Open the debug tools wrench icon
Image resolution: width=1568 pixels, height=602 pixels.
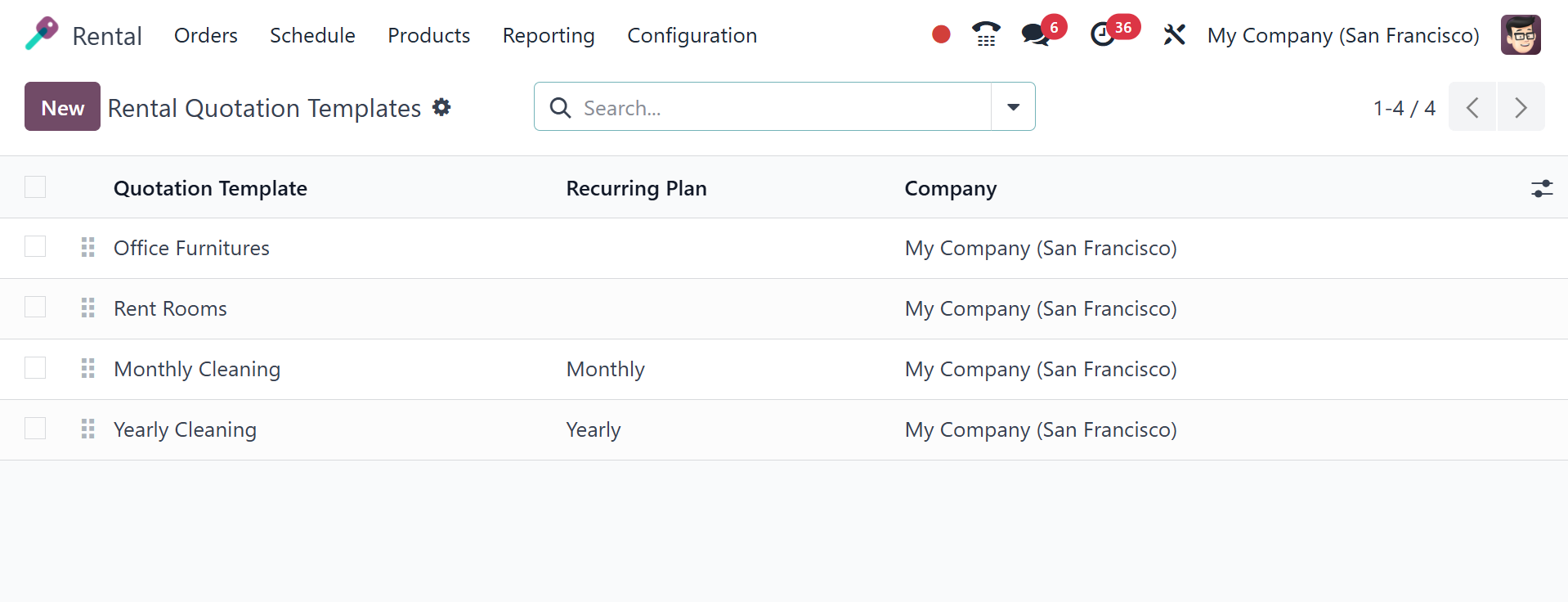(1174, 34)
